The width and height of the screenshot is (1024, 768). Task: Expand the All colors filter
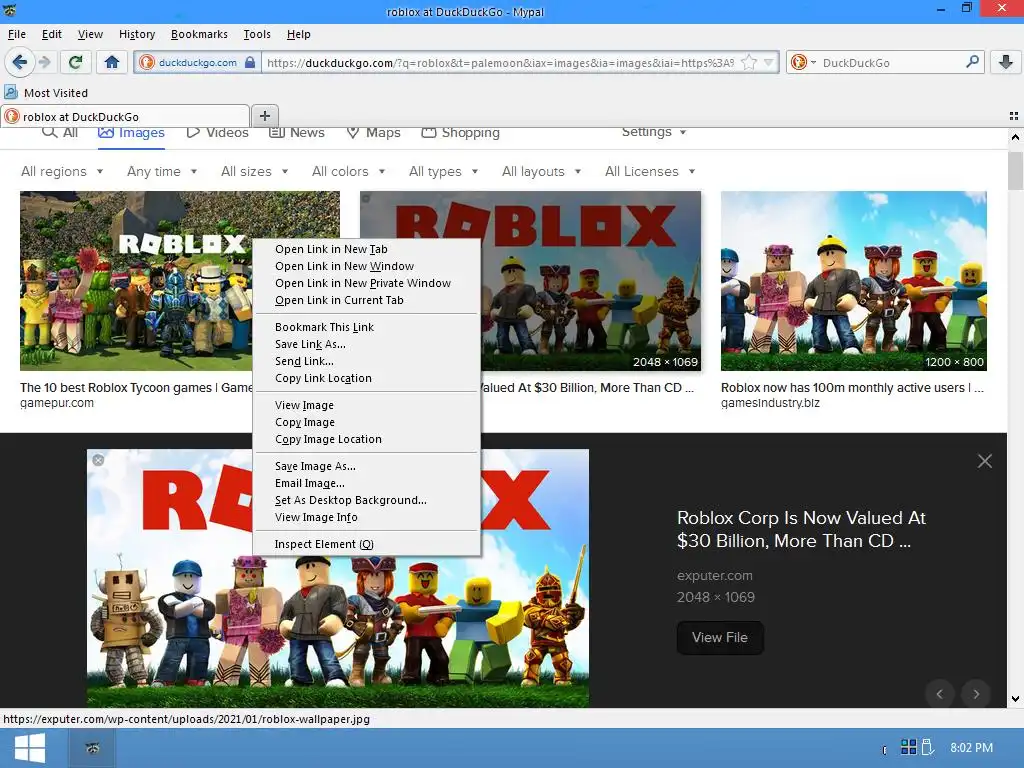pyautogui.click(x=349, y=171)
